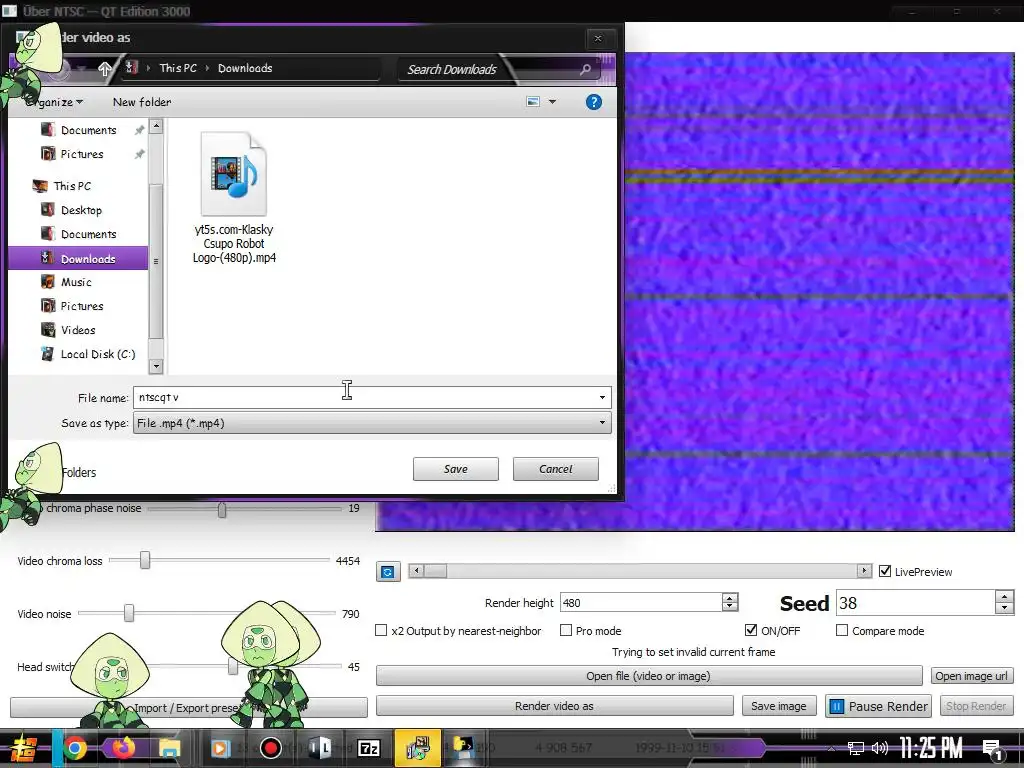
Task: Click Open file (video or image)
Action: 648,676
